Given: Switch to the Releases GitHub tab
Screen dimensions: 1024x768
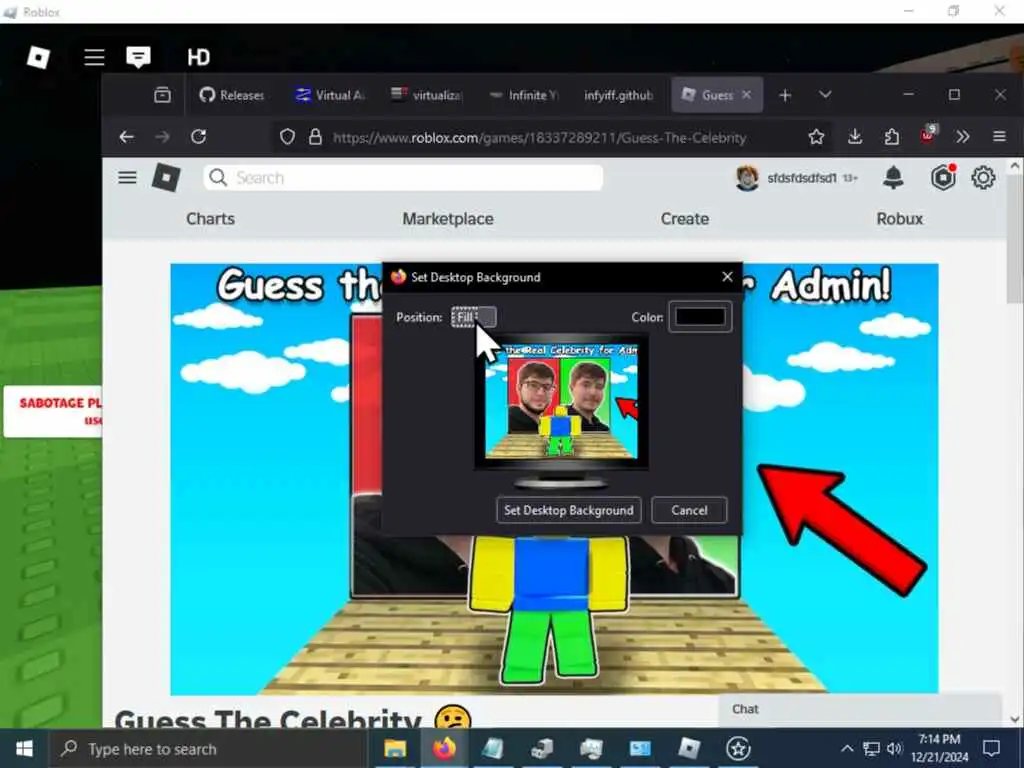Looking at the screenshot, I should 232,95.
